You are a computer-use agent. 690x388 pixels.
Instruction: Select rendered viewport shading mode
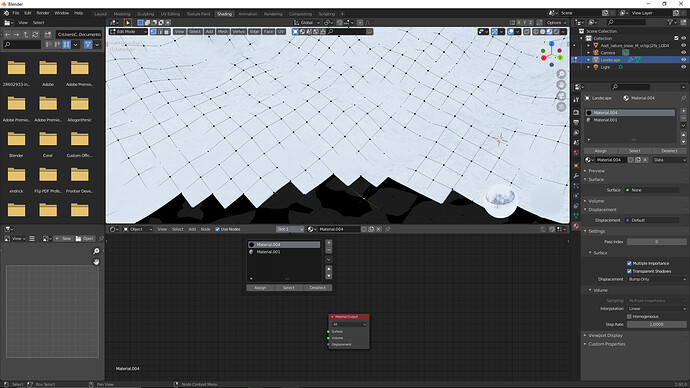click(x=557, y=32)
